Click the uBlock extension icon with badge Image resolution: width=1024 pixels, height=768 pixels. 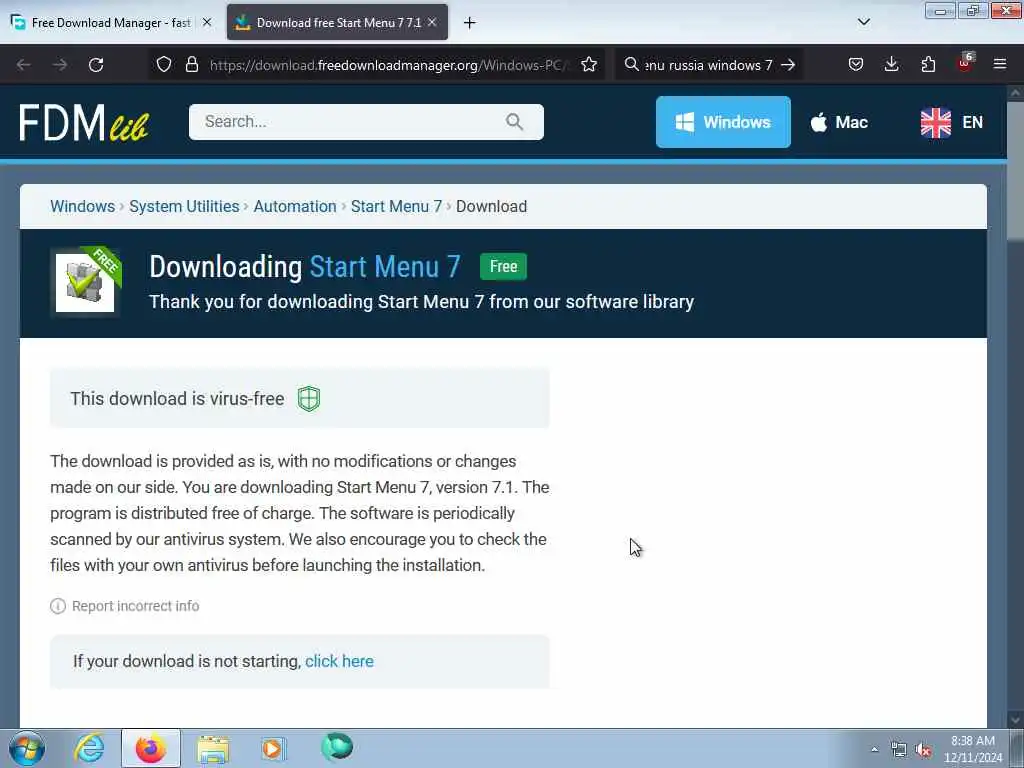click(x=965, y=63)
